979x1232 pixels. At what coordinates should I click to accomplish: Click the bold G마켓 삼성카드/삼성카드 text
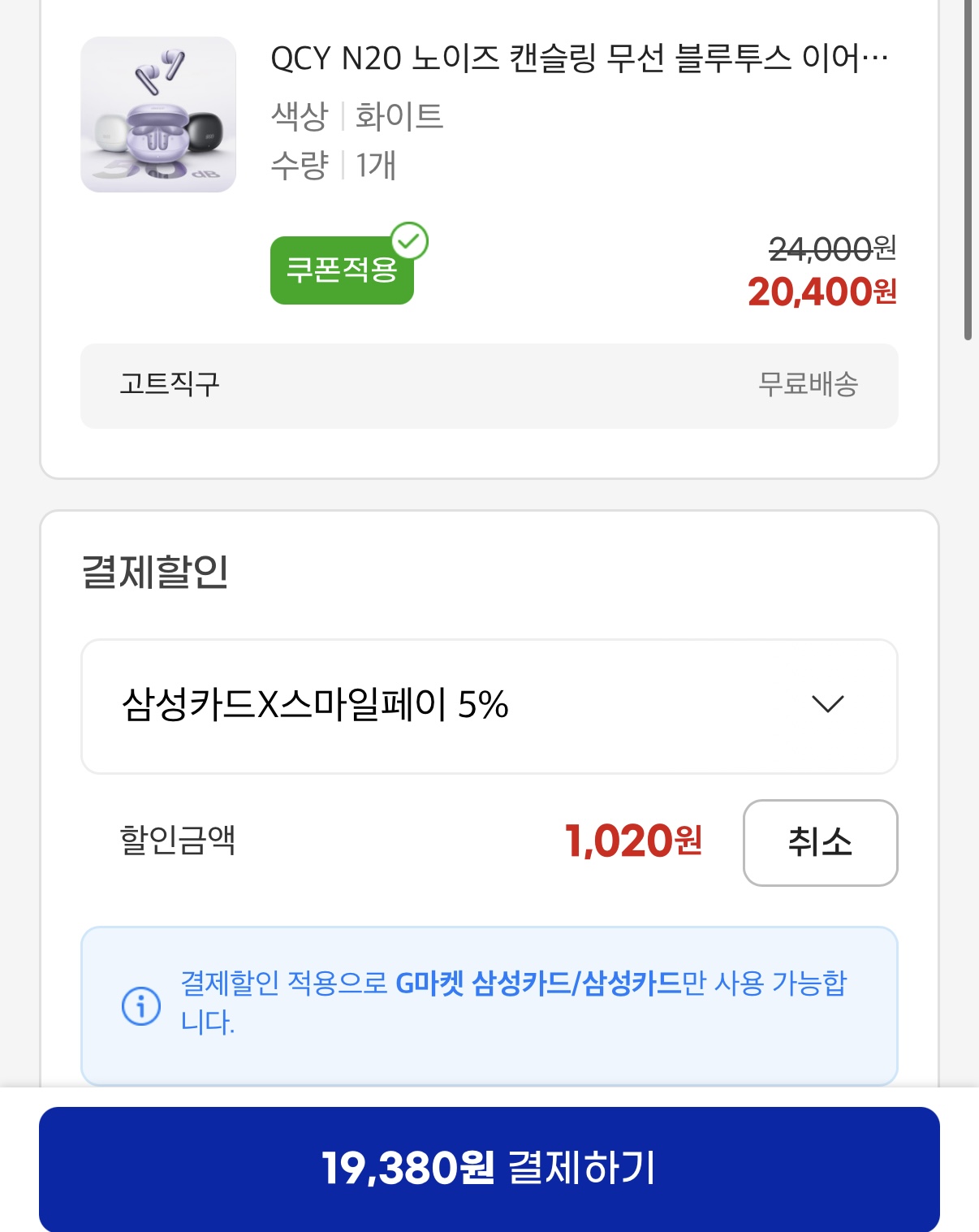coord(538,983)
